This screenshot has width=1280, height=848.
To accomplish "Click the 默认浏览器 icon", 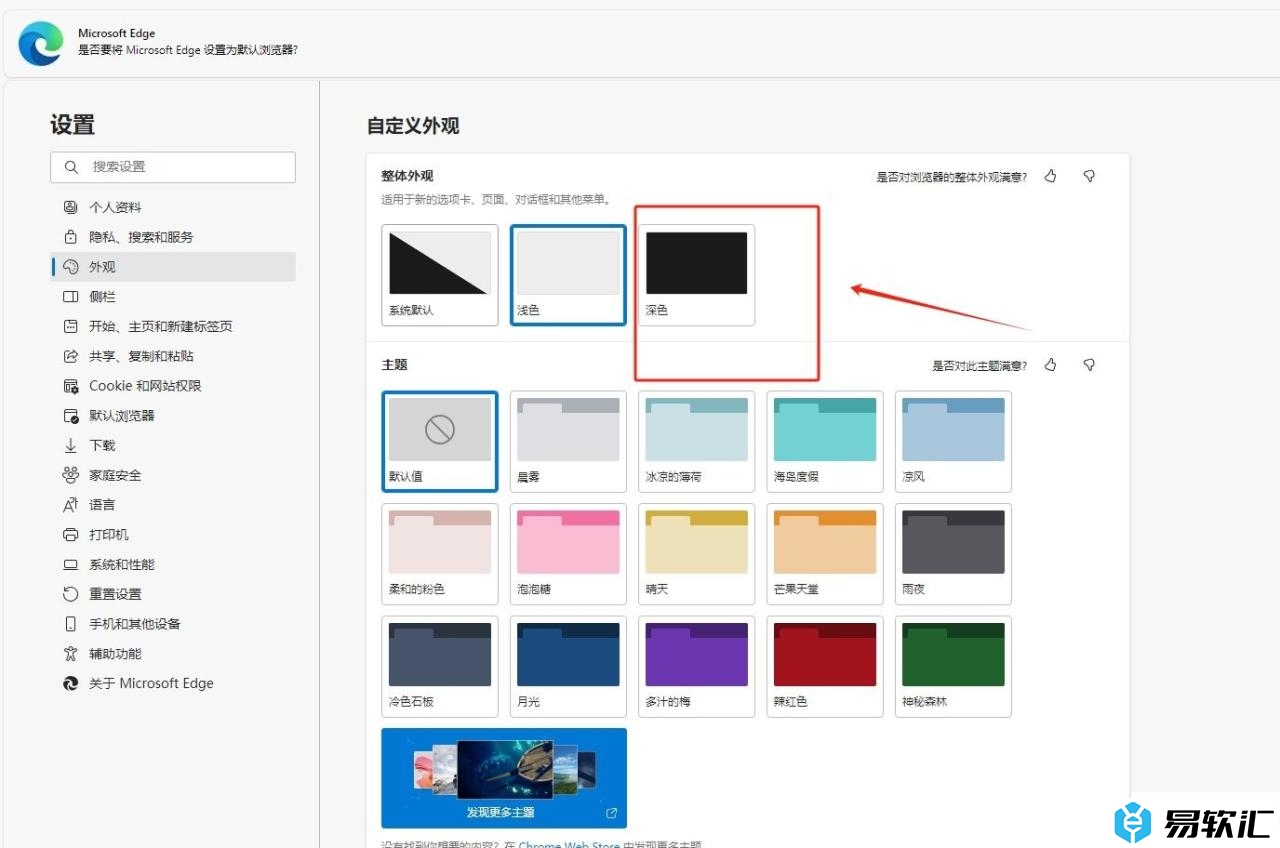I will [71, 416].
